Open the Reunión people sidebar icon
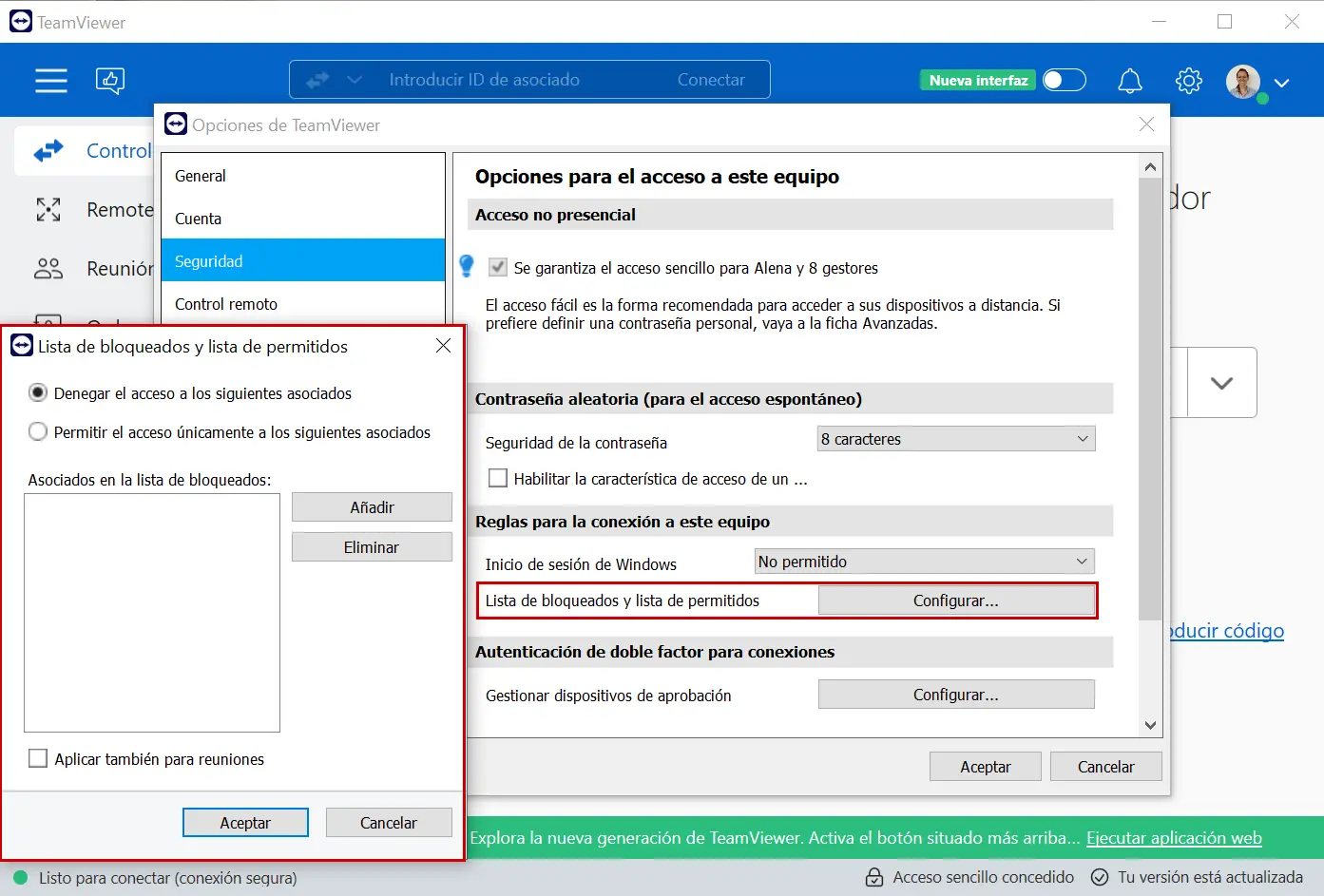Screen dimensions: 1324x896 pos(48,269)
